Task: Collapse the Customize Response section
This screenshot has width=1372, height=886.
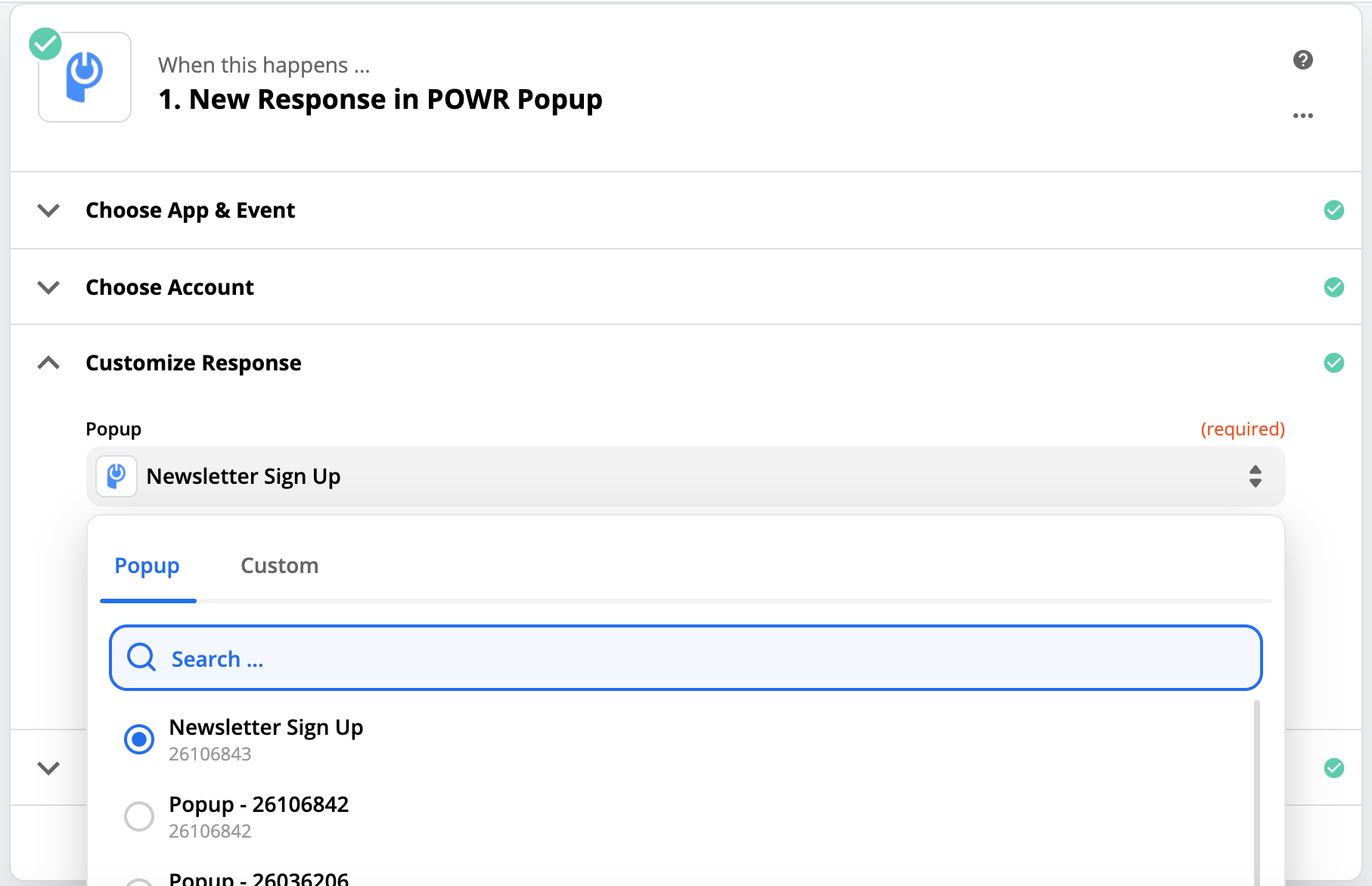Action: (48, 363)
